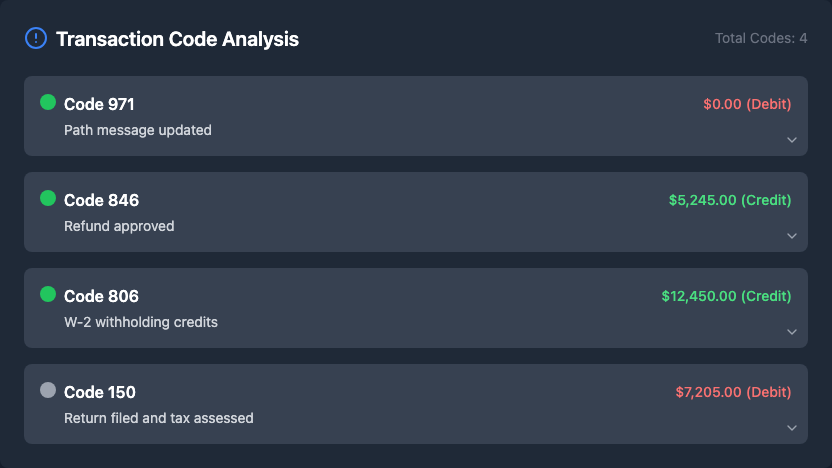Select the Code 846 title

[x=101, y=200]
